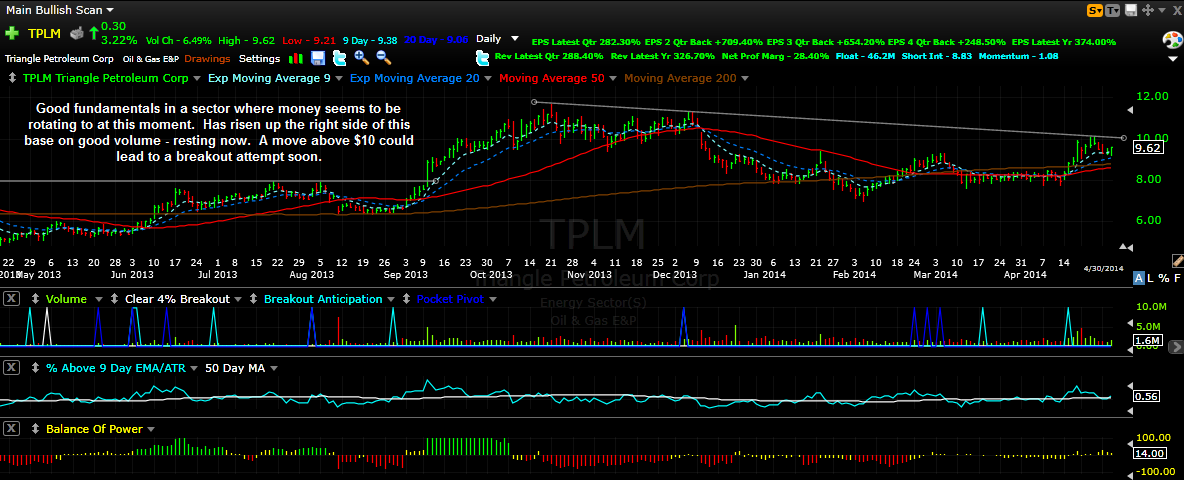This screenshot has width=1184, height=480.
Task: Open the Volume indicator dropdown
Action: (98, 299)
